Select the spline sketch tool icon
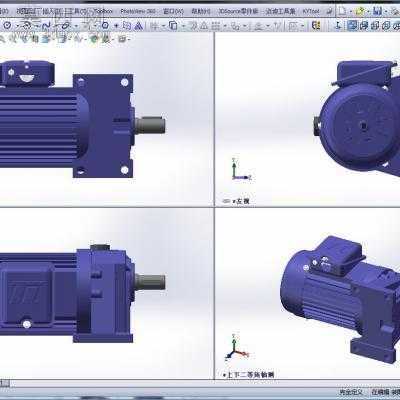Screen dimensions: 400x400 click(x=47, y=25)
